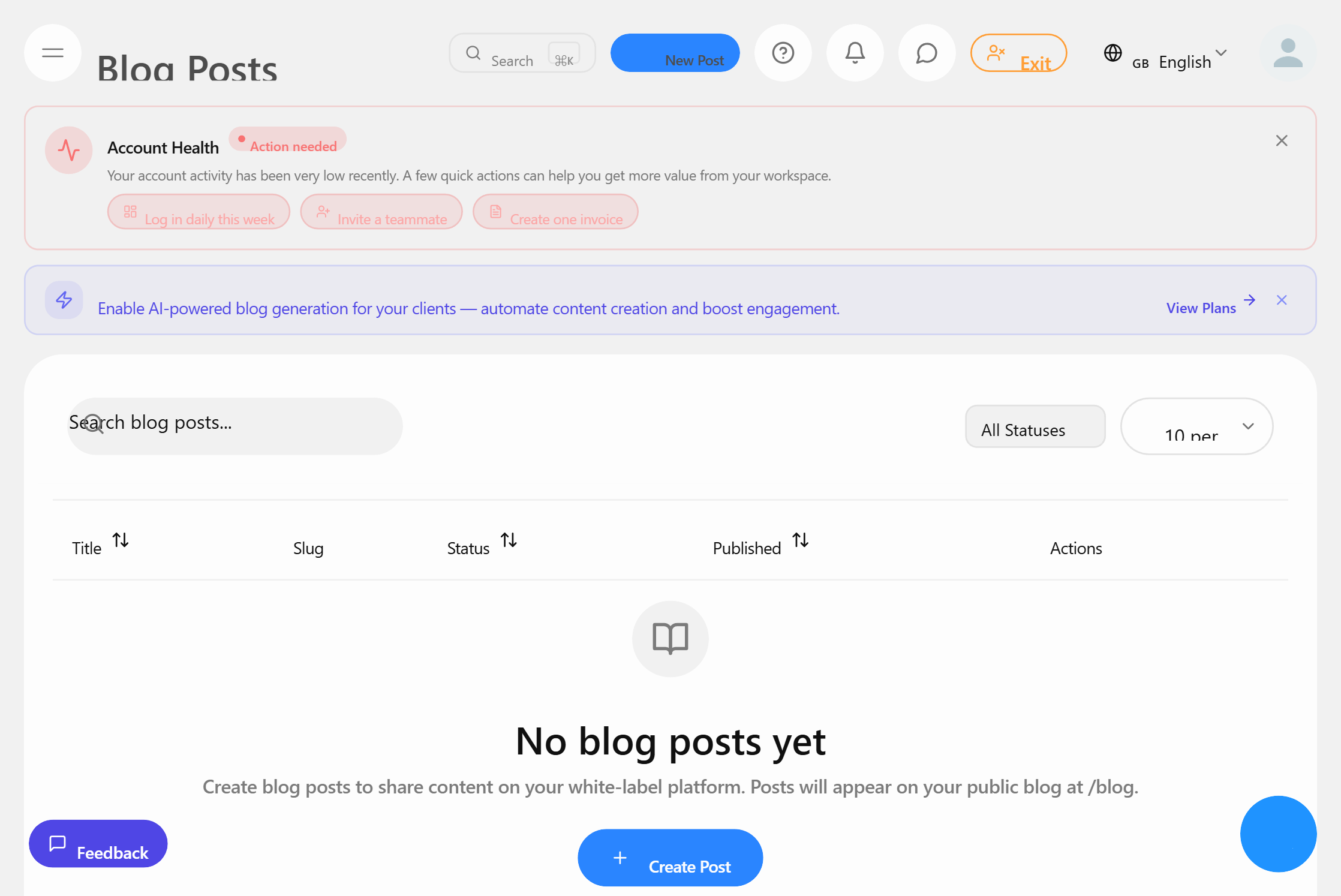Click the AI lightning bolt icon in the banner

click(x=64, y=300)
